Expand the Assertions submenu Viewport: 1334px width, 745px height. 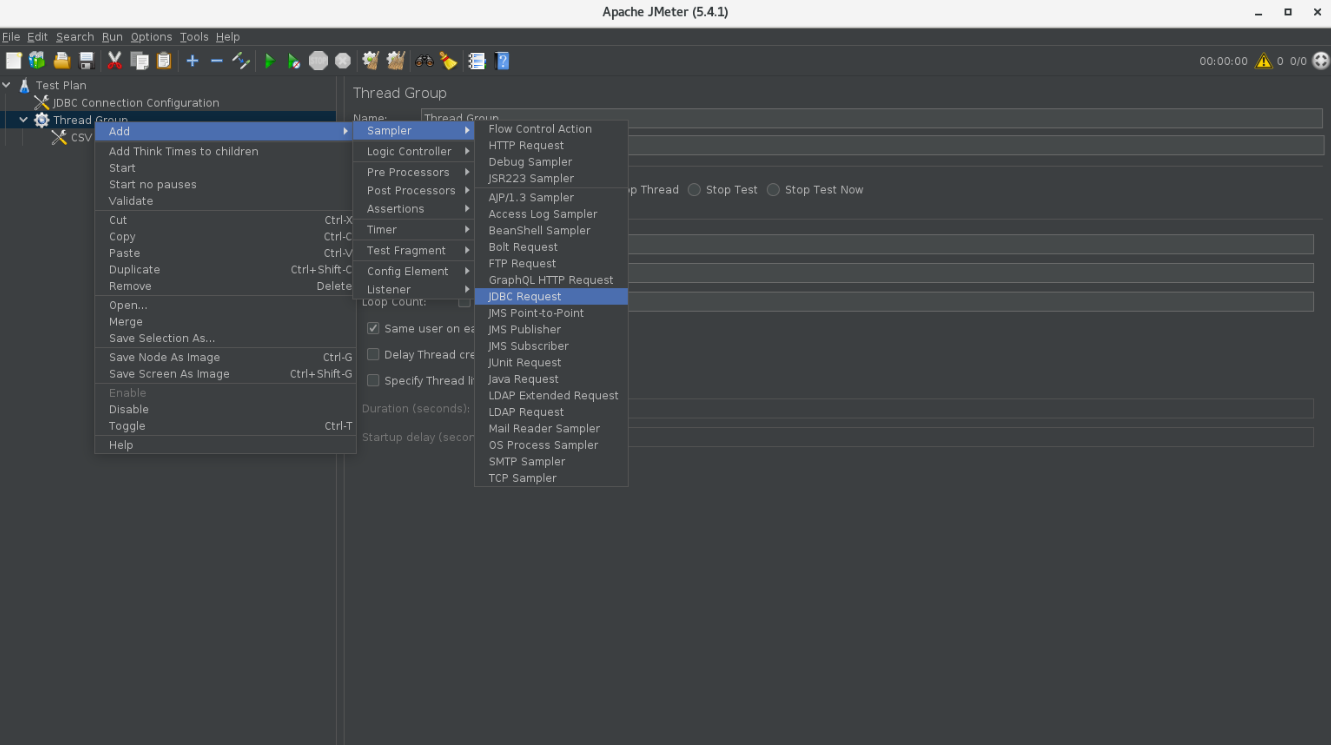pos(413,209)
